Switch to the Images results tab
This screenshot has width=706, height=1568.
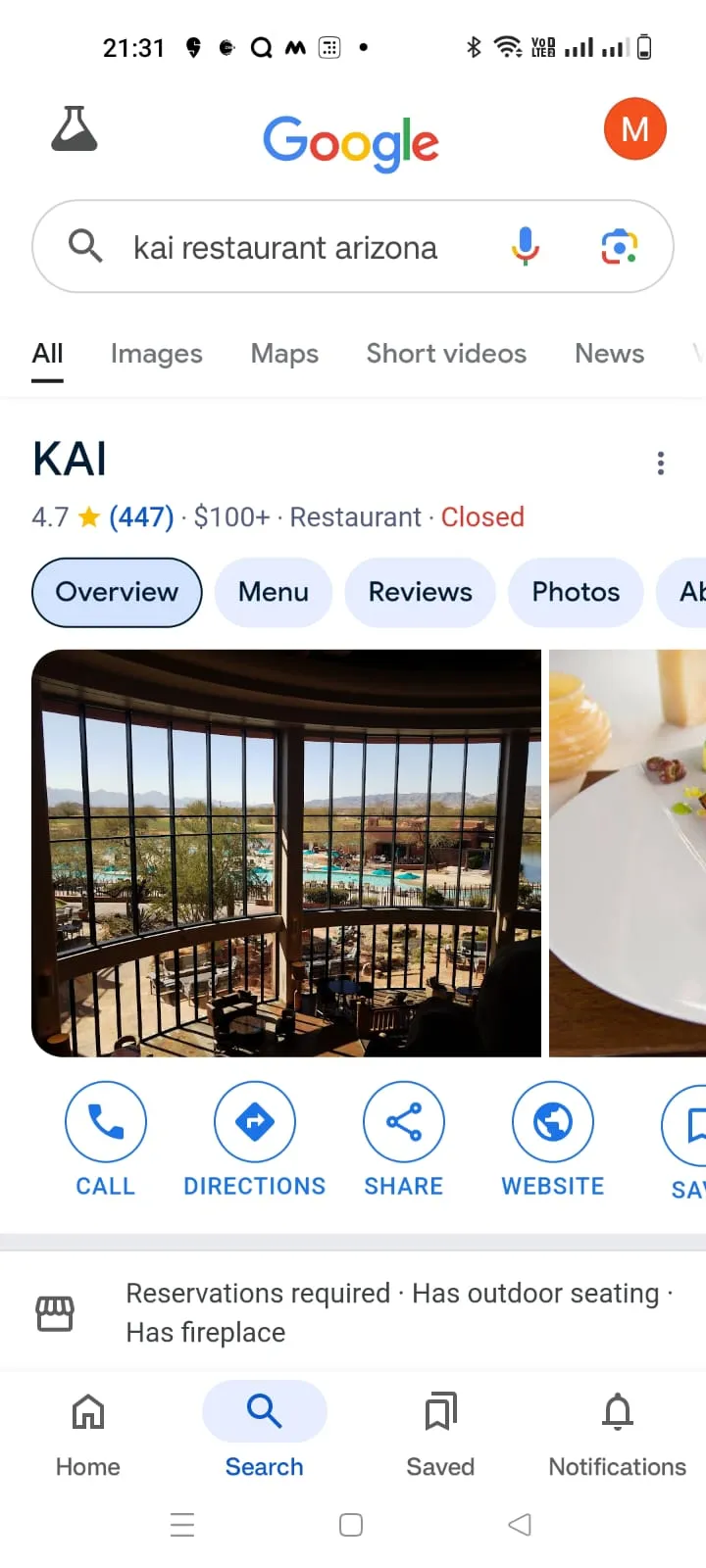157,354
